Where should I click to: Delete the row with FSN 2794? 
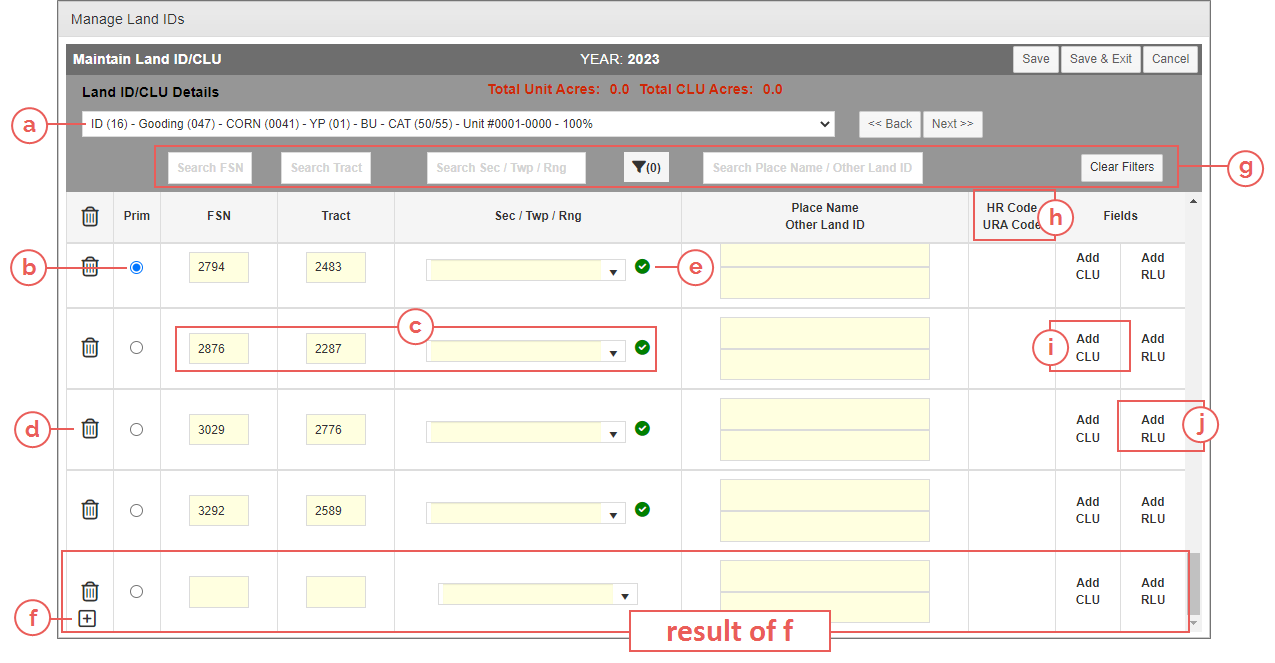tap(90, 267)
